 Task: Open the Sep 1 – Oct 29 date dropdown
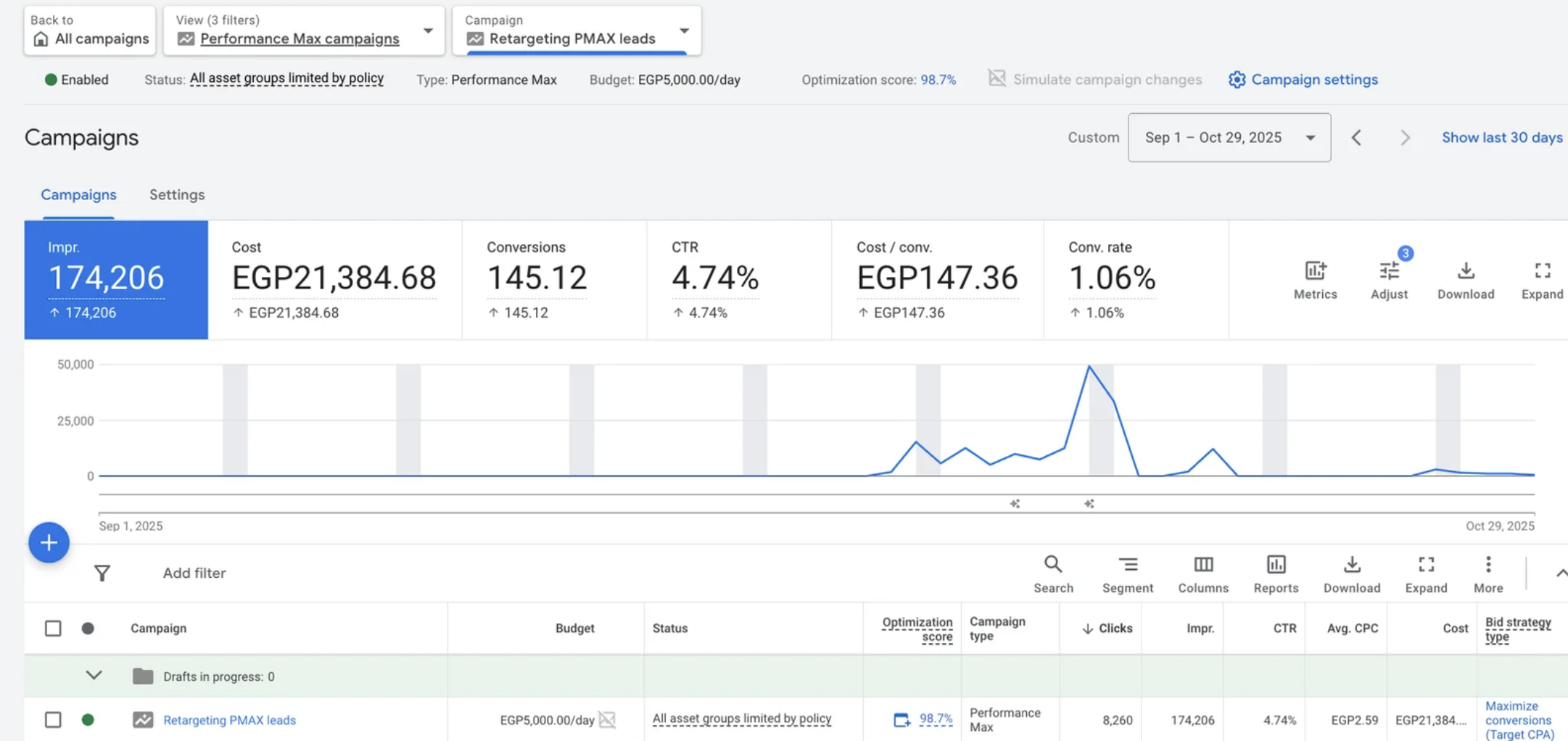coord(1229,138)
